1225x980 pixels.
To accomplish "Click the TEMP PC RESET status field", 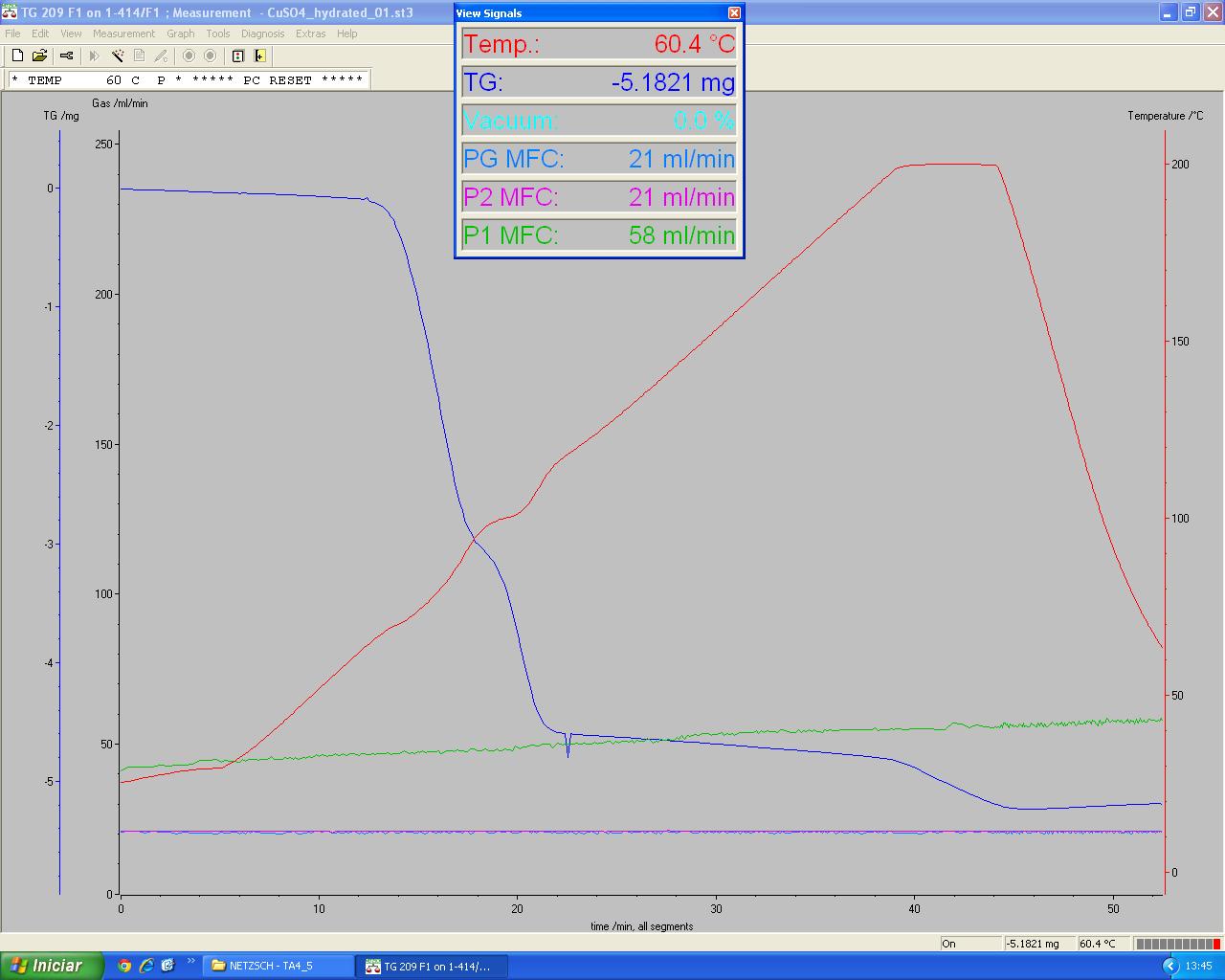I will pyautogui.click(x=188, y=80).
